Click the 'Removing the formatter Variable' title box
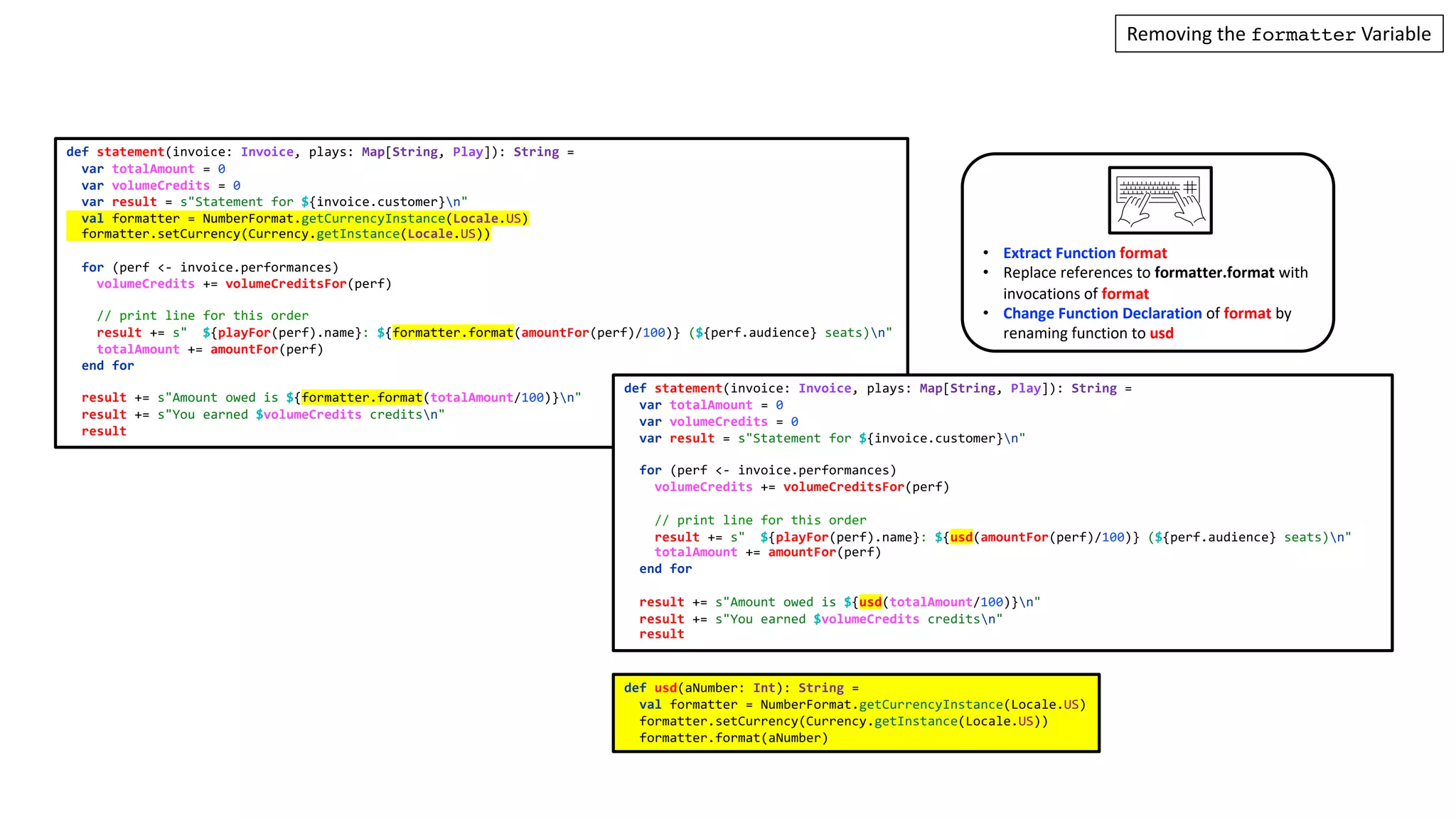Image resolution: width=1456 pixels, height=819 pixels. coord(1278,34)
